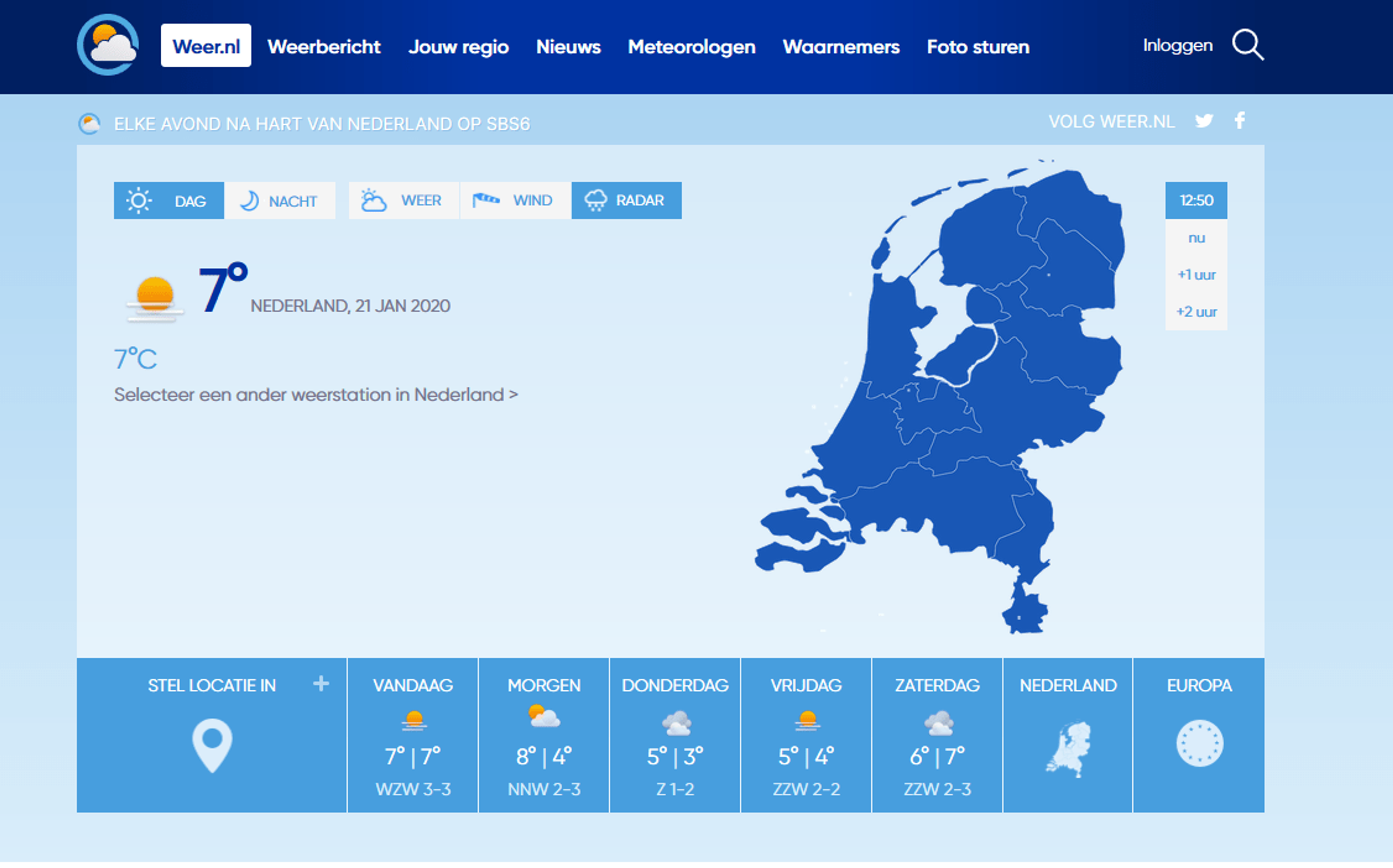The width and height of the screenshot is (1393, 868).
Task: Open Weer.nl Facebook page icon
Action: coord(1240,120)
